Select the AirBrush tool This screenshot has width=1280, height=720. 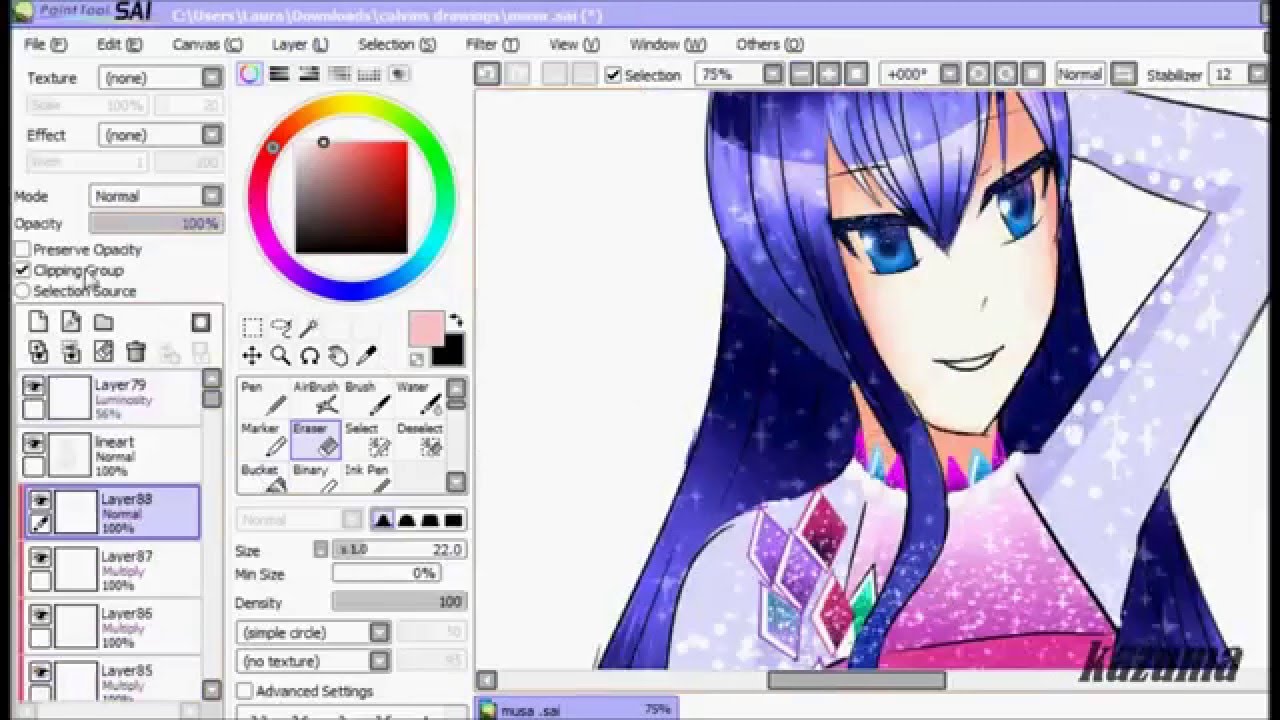point(316,398)
